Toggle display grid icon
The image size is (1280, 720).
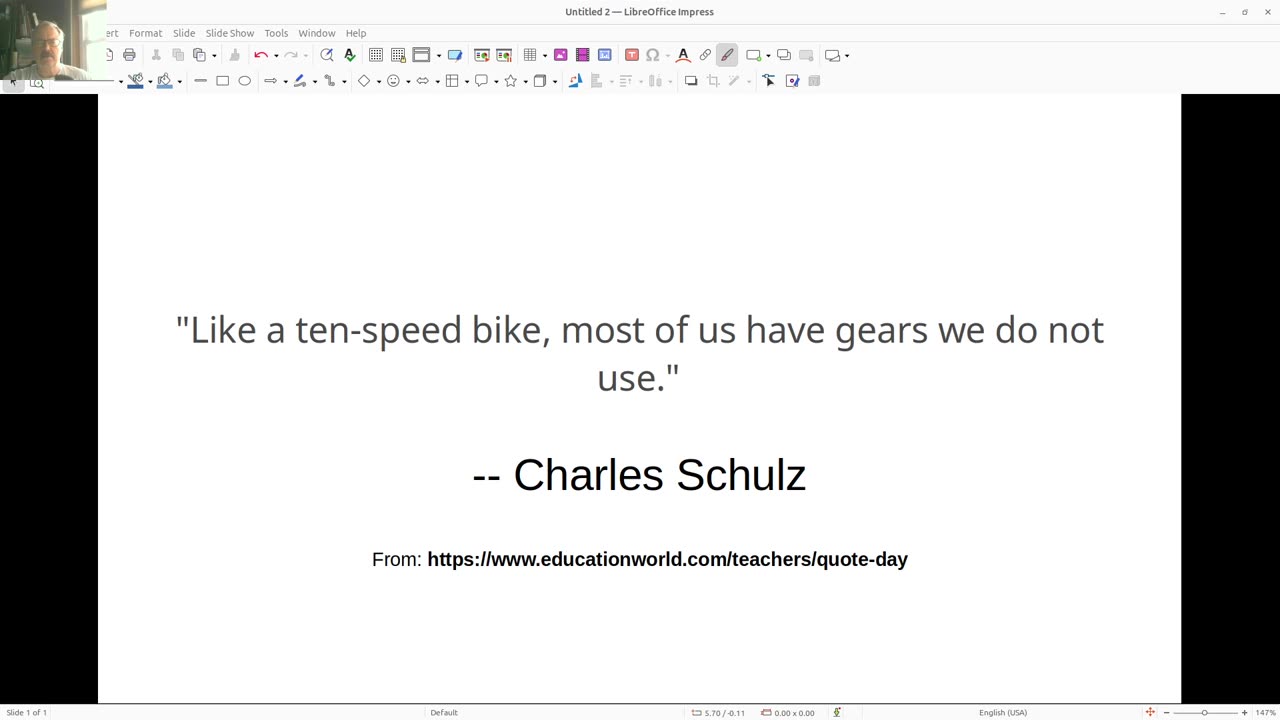click(x=376, y=55)
